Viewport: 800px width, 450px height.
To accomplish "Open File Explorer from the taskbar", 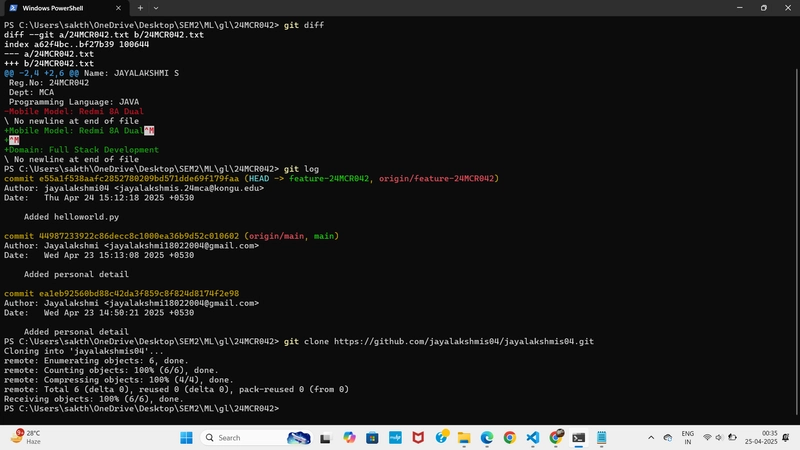I will (464, 438).
